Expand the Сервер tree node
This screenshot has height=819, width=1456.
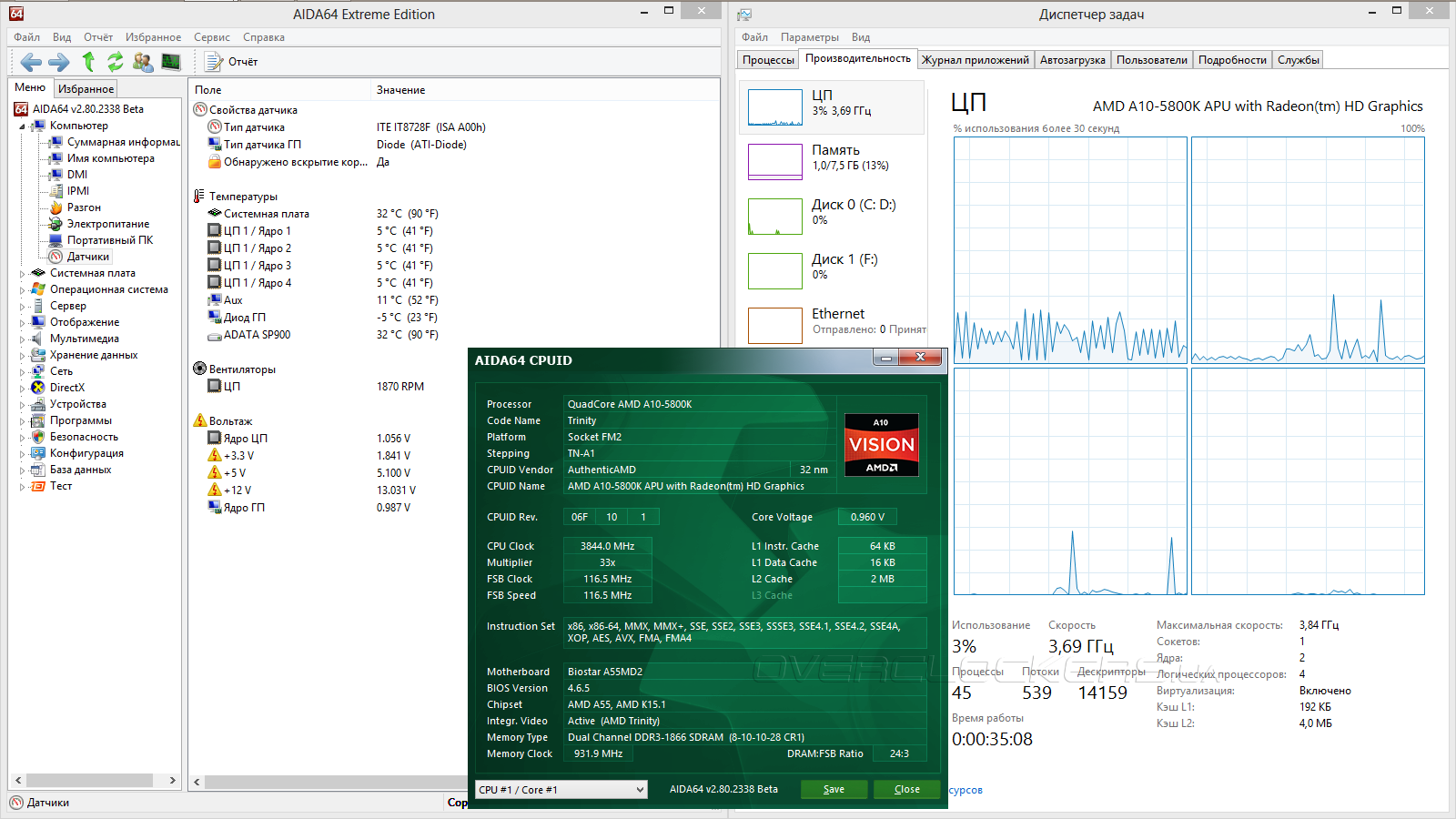pos(22,307)
